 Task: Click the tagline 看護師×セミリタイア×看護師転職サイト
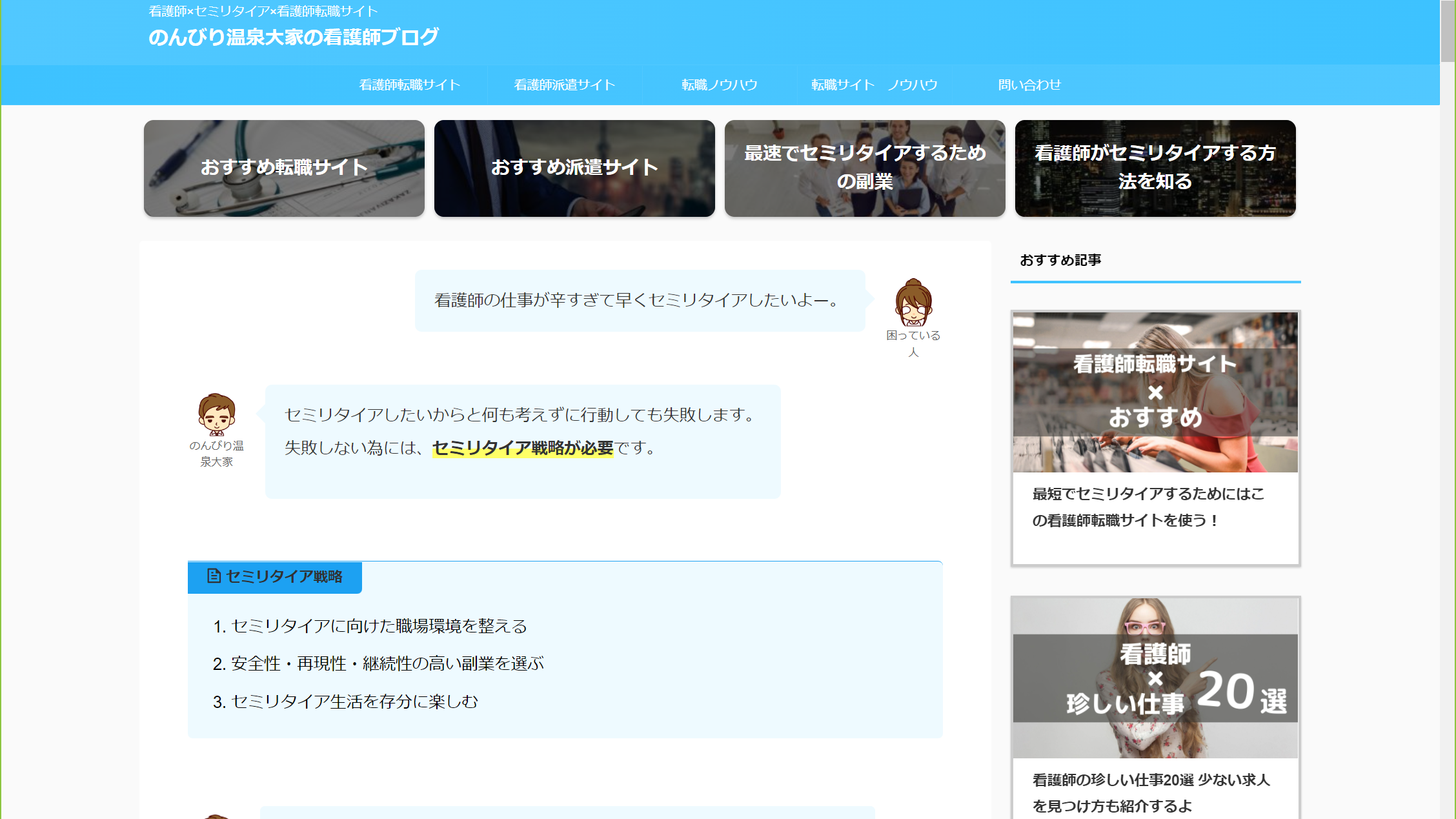click(x=263, y=11)
